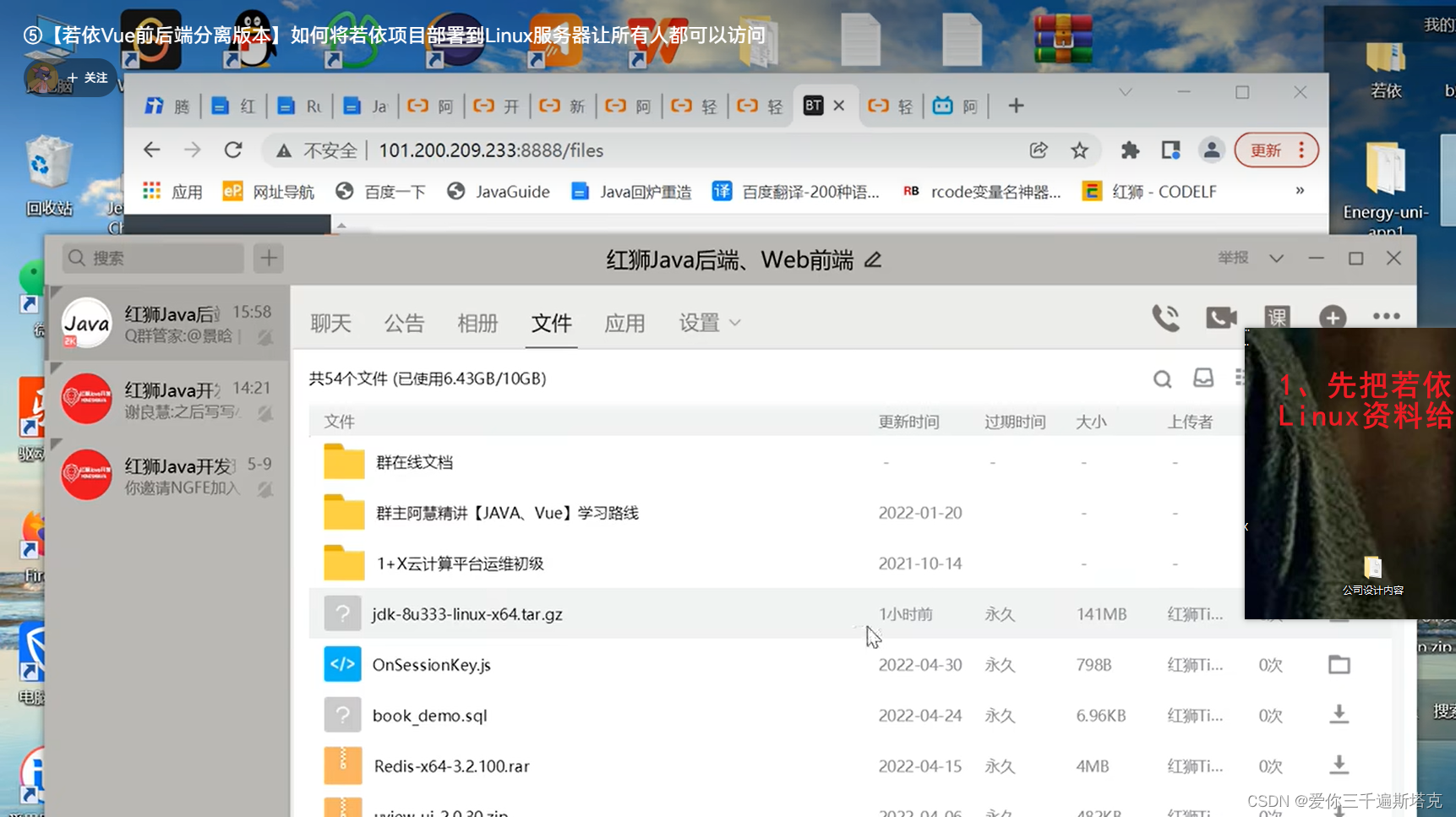
Task: Select jdk-8u333-linux-x64.tar.gz file
Action: [467, 614]
